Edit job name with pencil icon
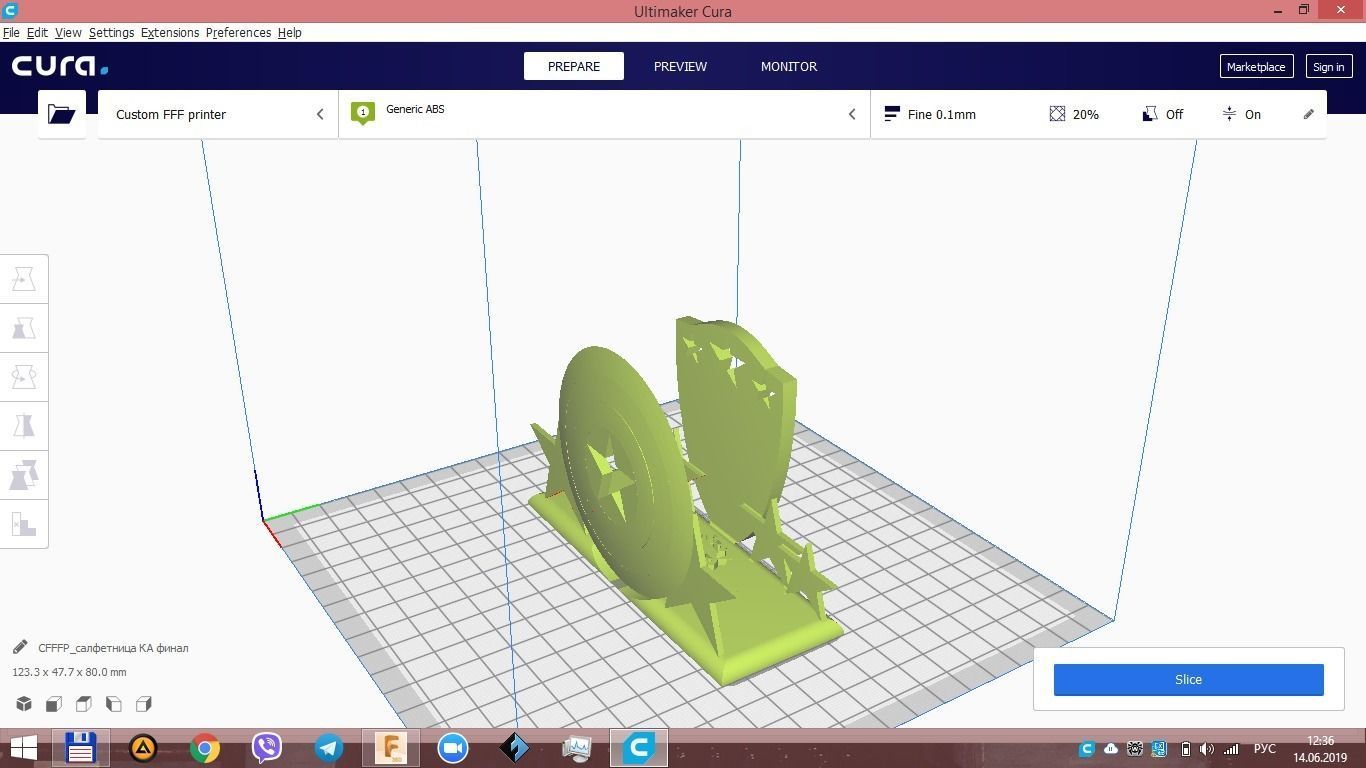 pyautogui.click(x=20, y=647)
